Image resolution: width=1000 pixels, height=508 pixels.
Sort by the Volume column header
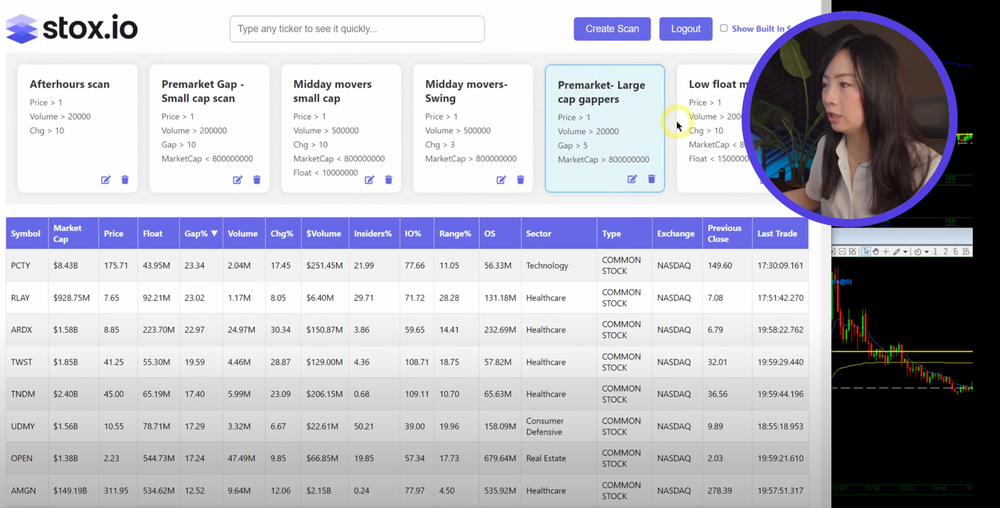click(x=244, y=233)
